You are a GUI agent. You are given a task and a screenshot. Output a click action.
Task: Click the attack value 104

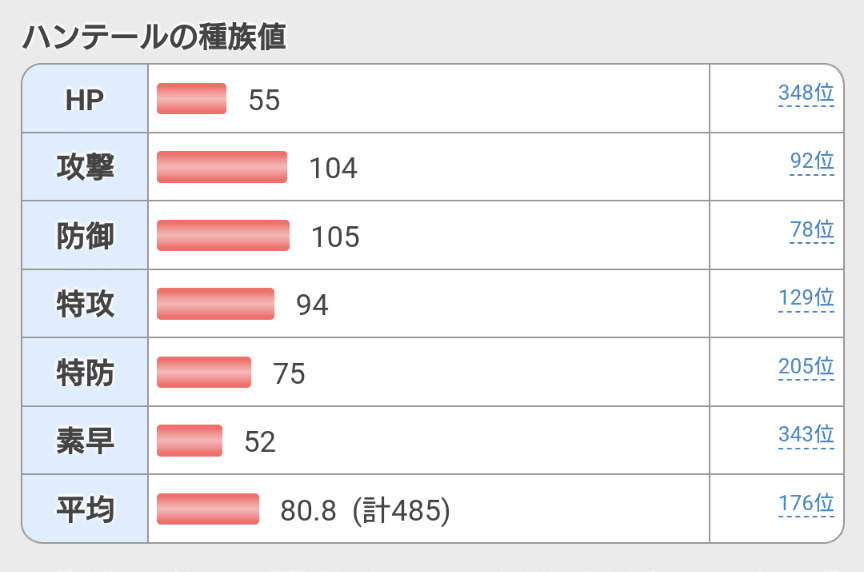tap(333, 168)
